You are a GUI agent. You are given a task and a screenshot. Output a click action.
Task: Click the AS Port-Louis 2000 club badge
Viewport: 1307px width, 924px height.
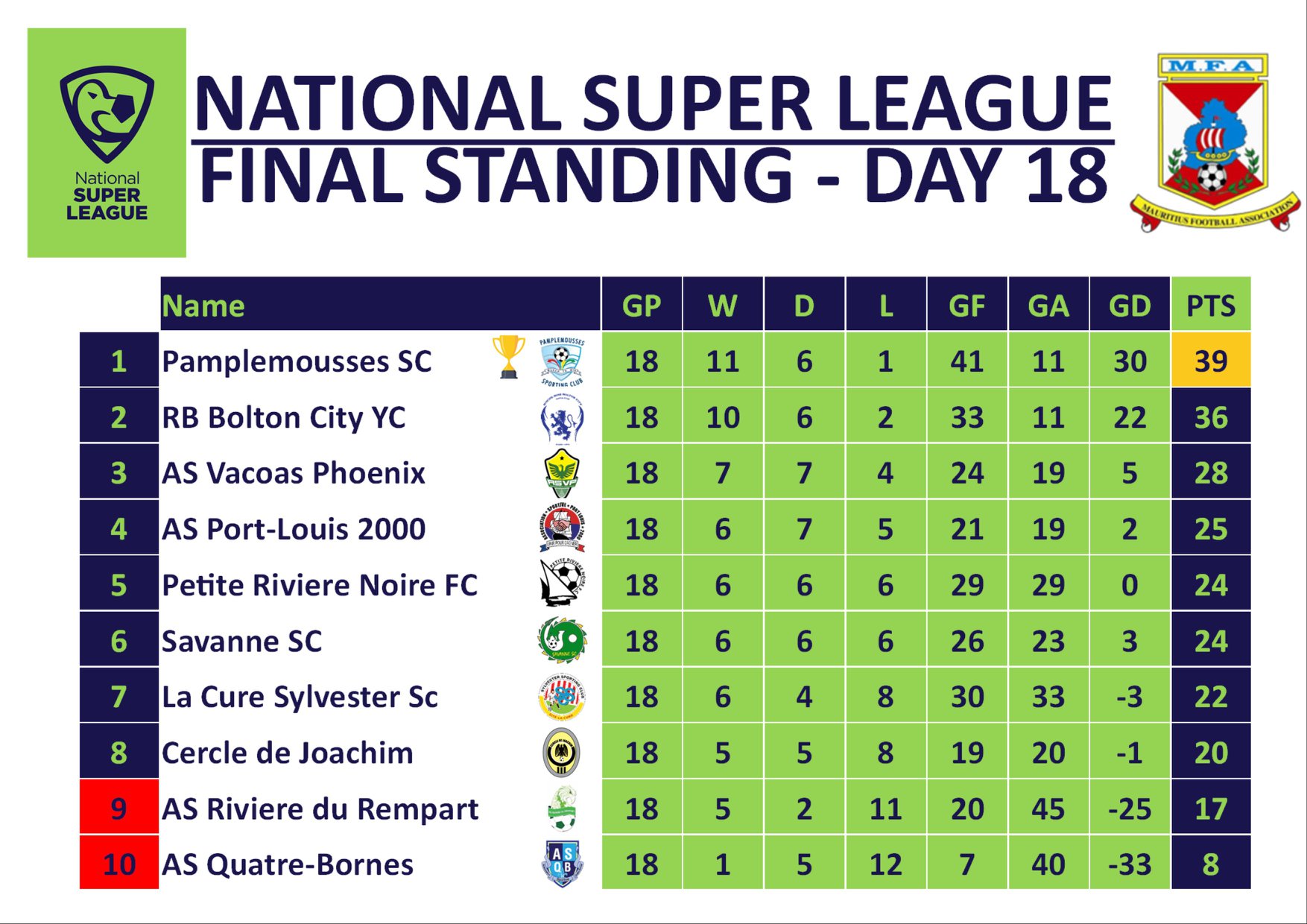[x=562, y=528]
